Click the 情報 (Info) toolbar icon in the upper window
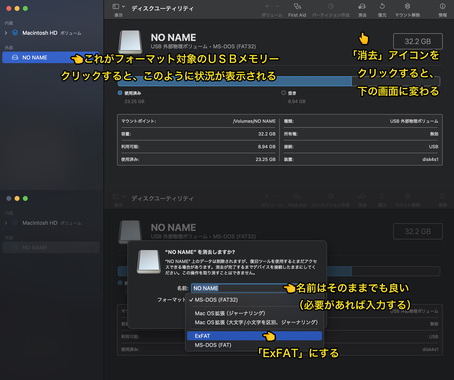 click(x=442, y=6)
